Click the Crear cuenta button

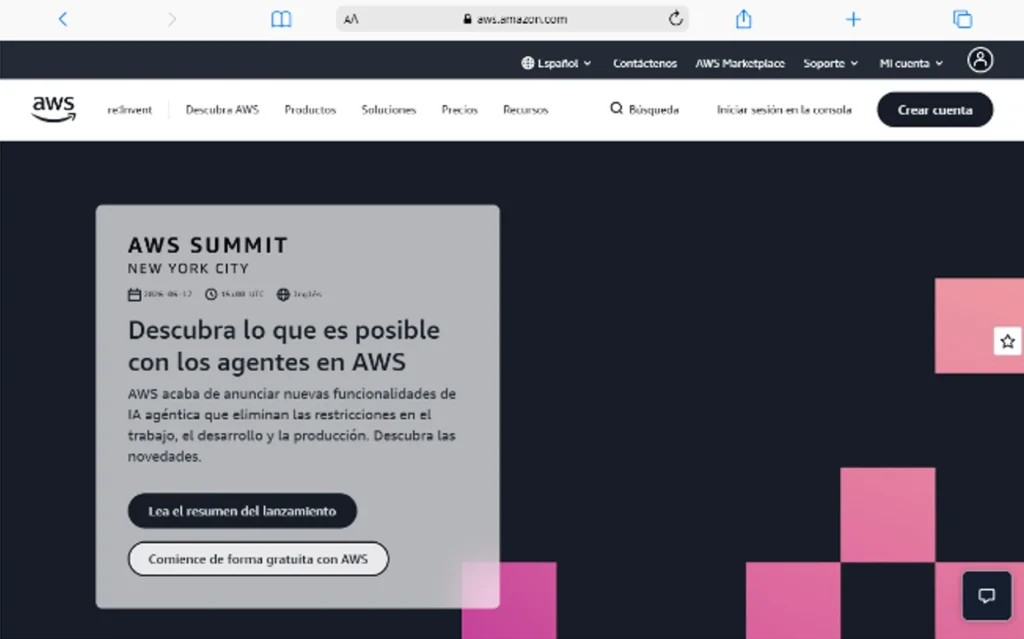[935, 110]
